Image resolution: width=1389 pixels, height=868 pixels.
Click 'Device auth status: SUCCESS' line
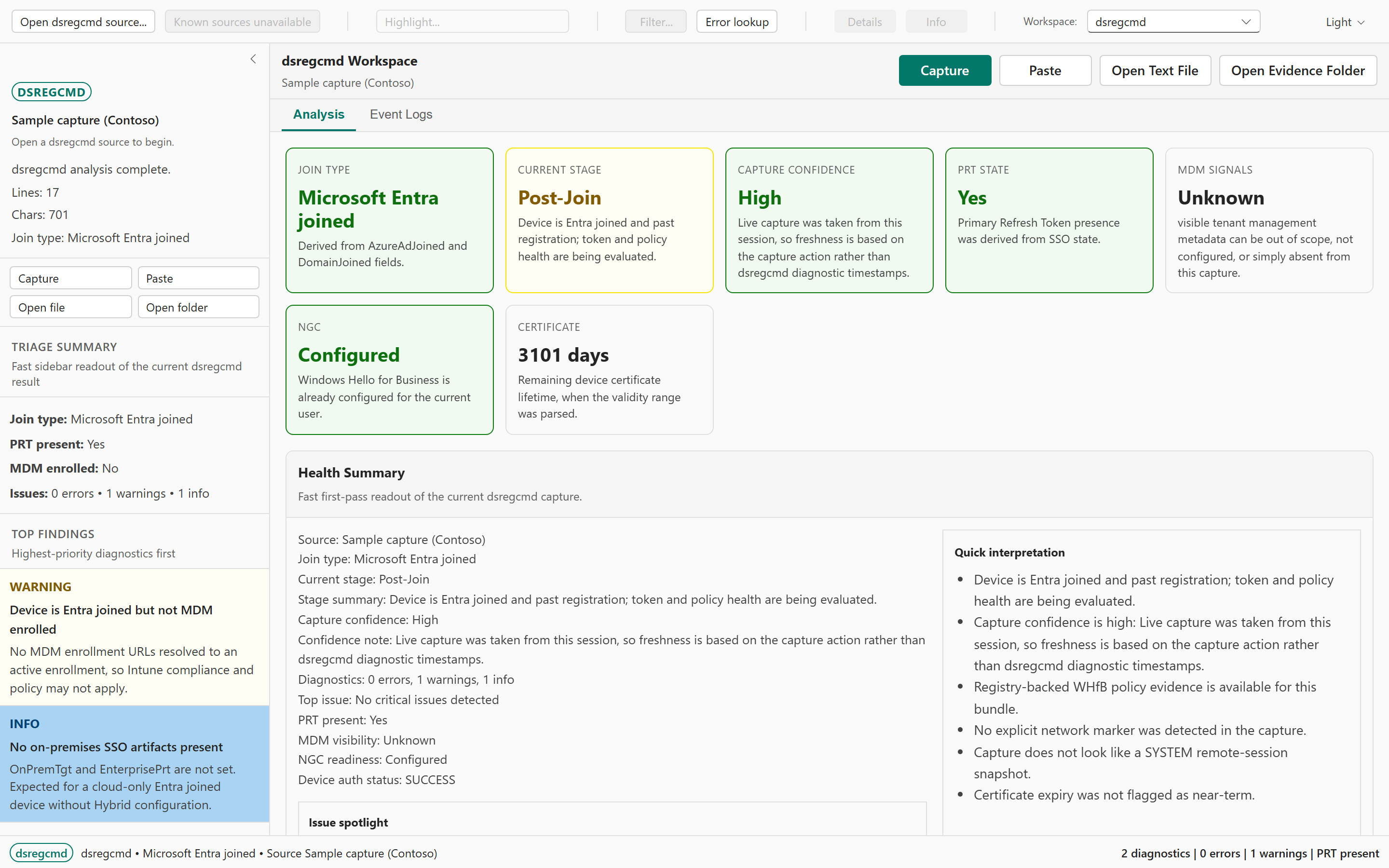(377, 780)
